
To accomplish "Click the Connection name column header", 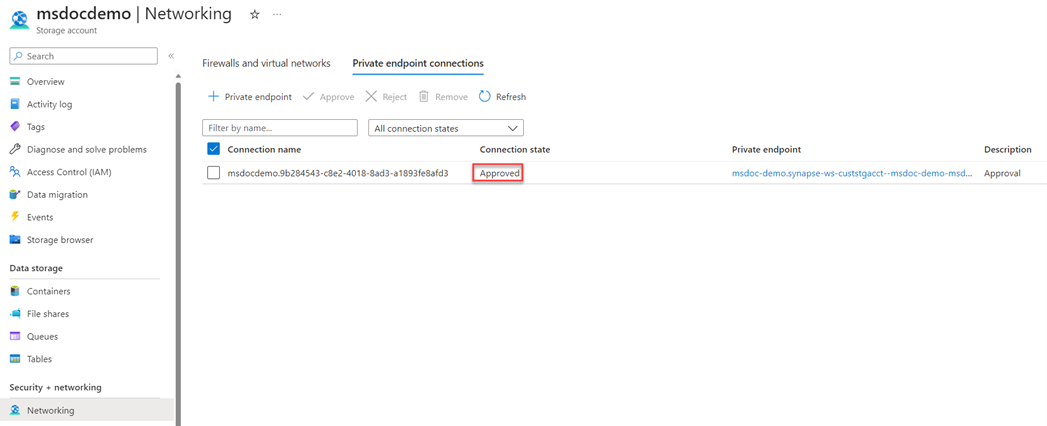I will [264, 150].
